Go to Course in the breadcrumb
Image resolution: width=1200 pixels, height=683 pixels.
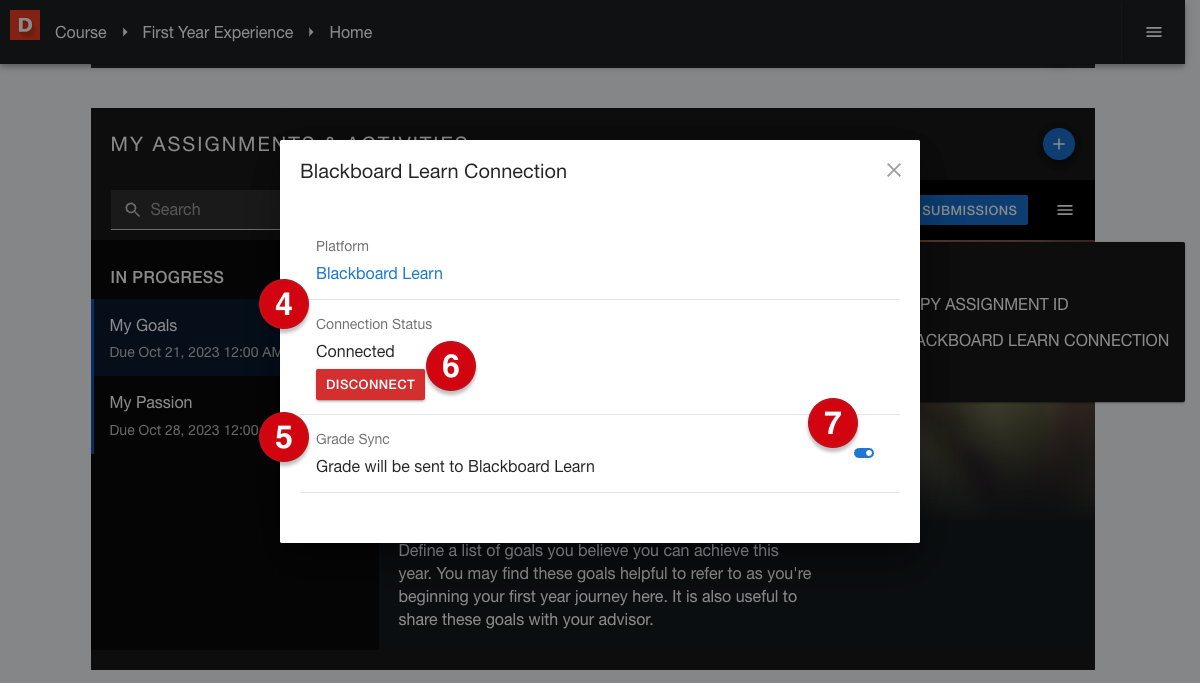[x=80, y=32]
